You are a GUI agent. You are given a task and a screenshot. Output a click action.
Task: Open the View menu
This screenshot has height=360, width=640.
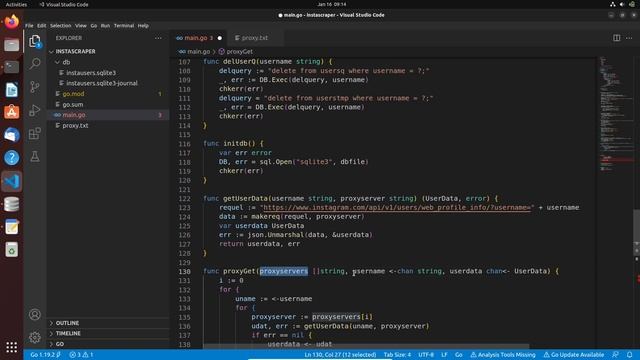coord(80,26)
